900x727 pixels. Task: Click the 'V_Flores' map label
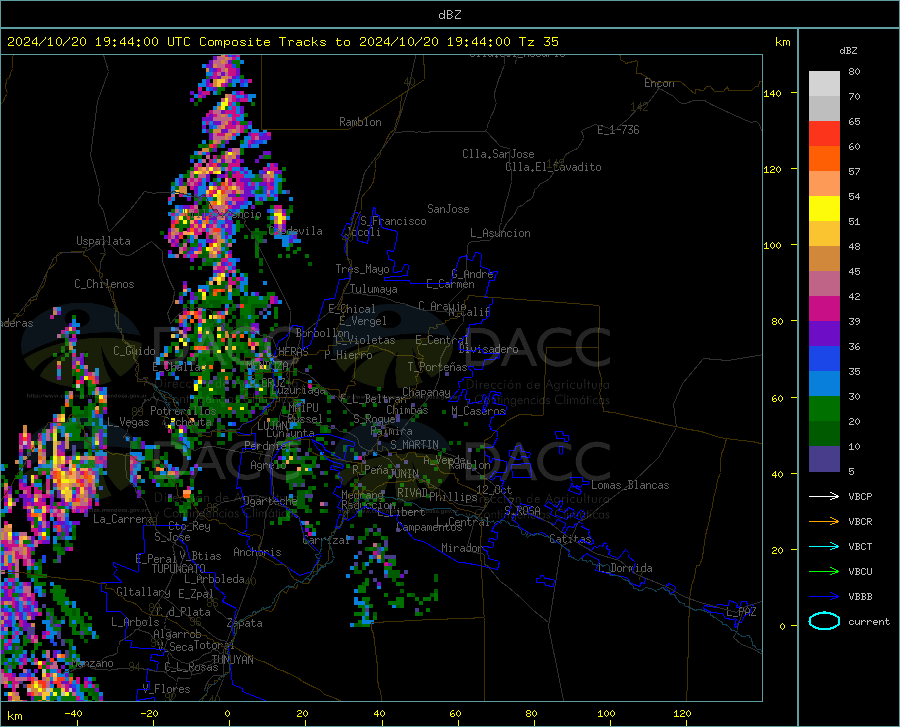[166, 689]
